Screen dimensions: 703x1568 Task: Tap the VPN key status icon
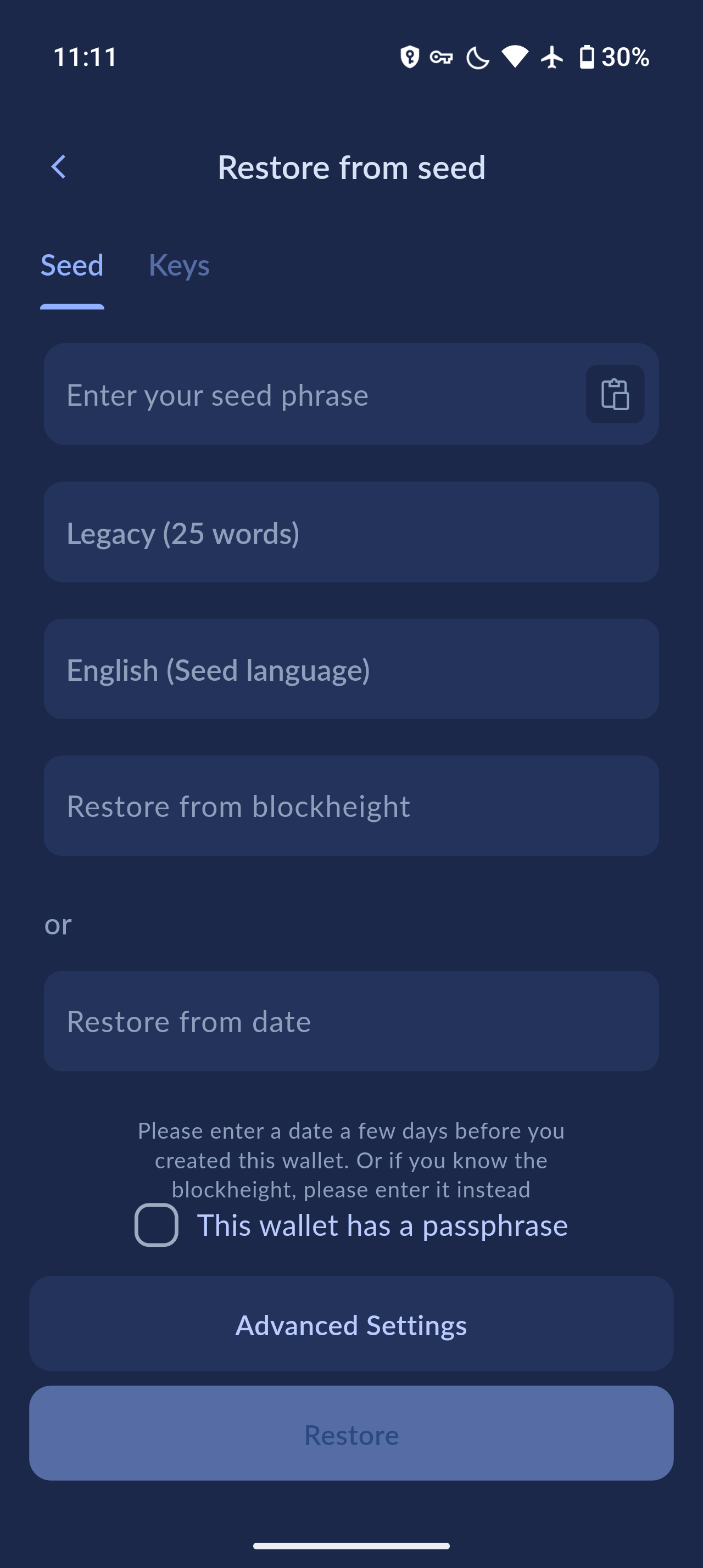tap(441, 57)
